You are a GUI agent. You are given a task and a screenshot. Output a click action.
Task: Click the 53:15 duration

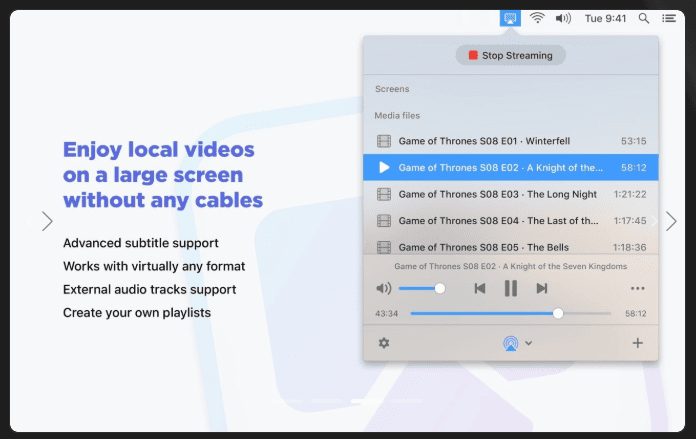pyautogui.click(x=633, y=141)
